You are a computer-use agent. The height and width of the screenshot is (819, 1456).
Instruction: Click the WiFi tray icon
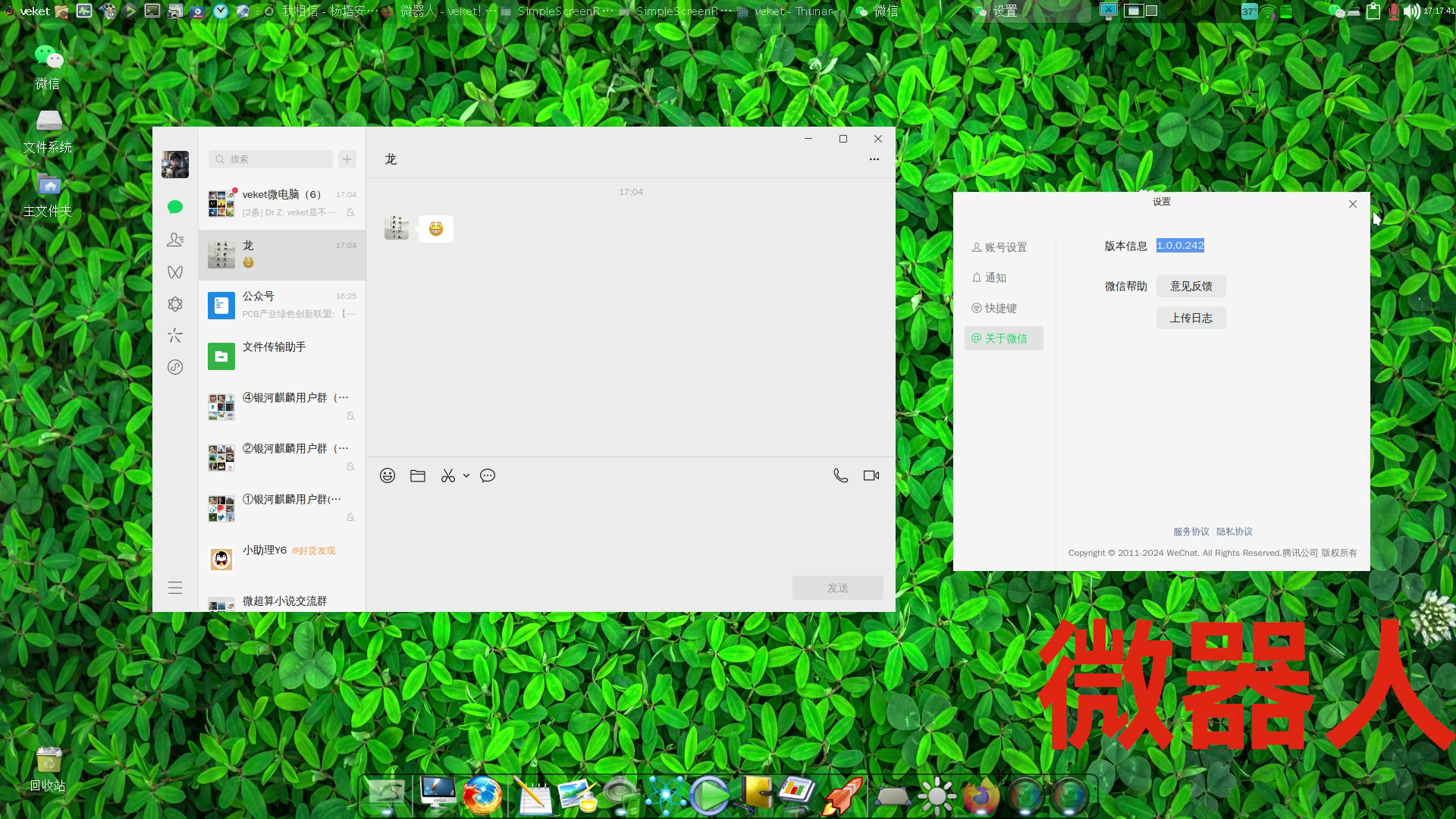[x=1268, y=11]
